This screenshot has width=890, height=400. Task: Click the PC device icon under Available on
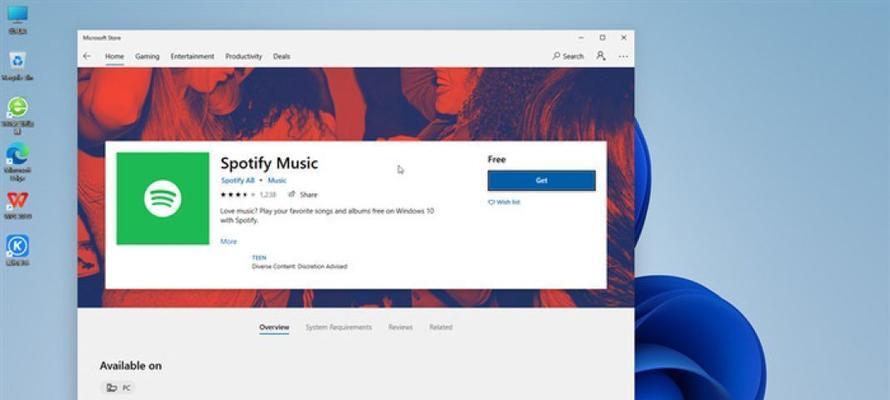[112, 388]
